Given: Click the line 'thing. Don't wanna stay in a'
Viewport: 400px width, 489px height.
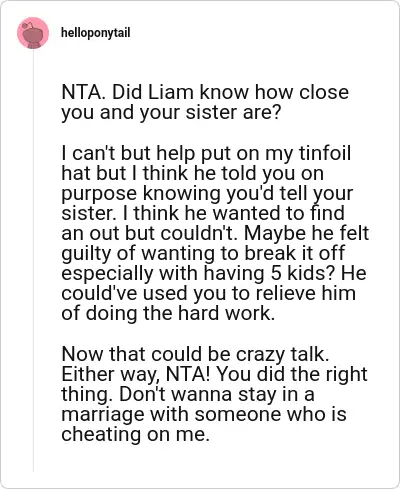Looking at the screenshot, I should tap(188, 395).
